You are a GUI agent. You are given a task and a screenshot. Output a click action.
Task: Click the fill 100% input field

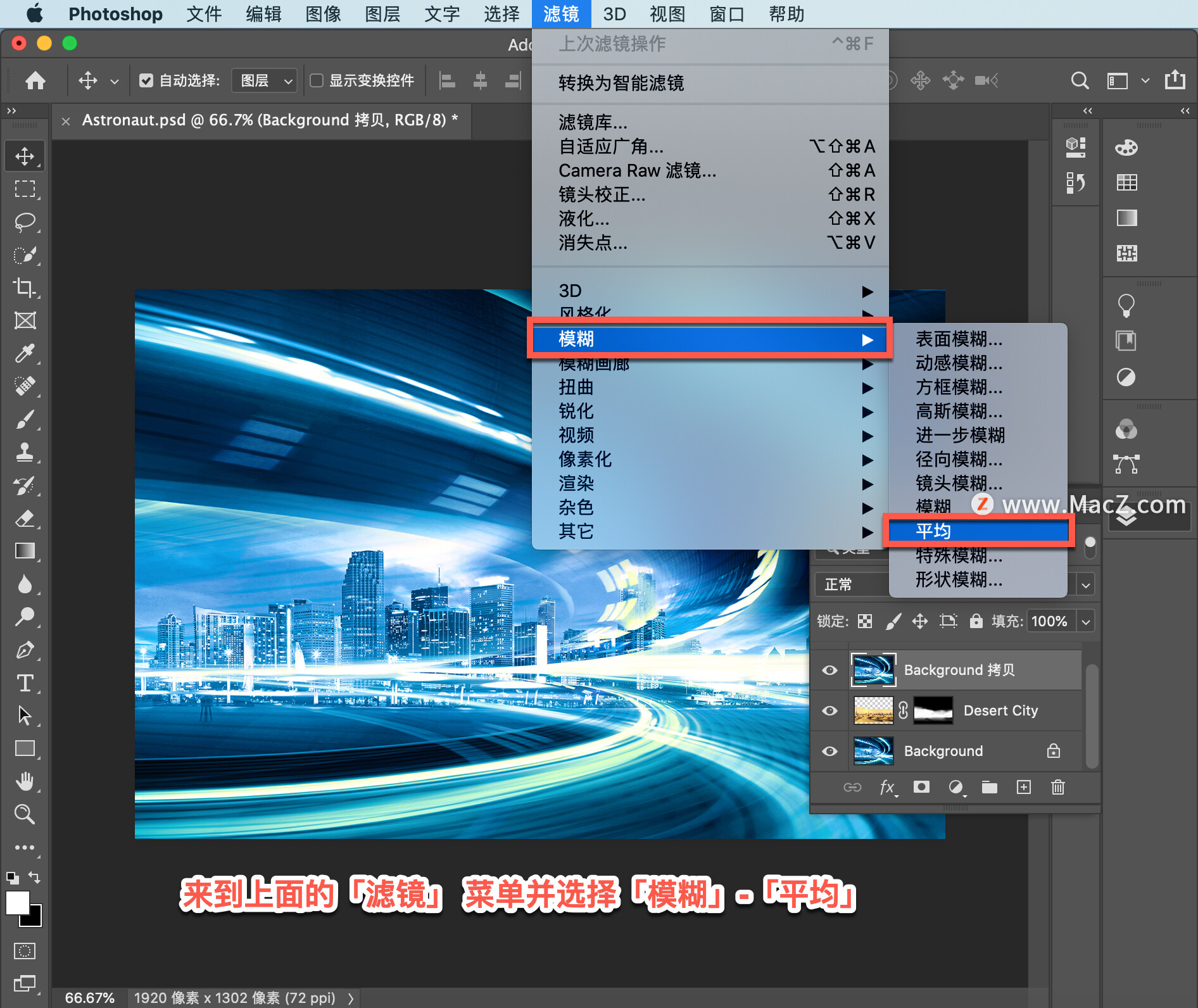coord(1050,621)
